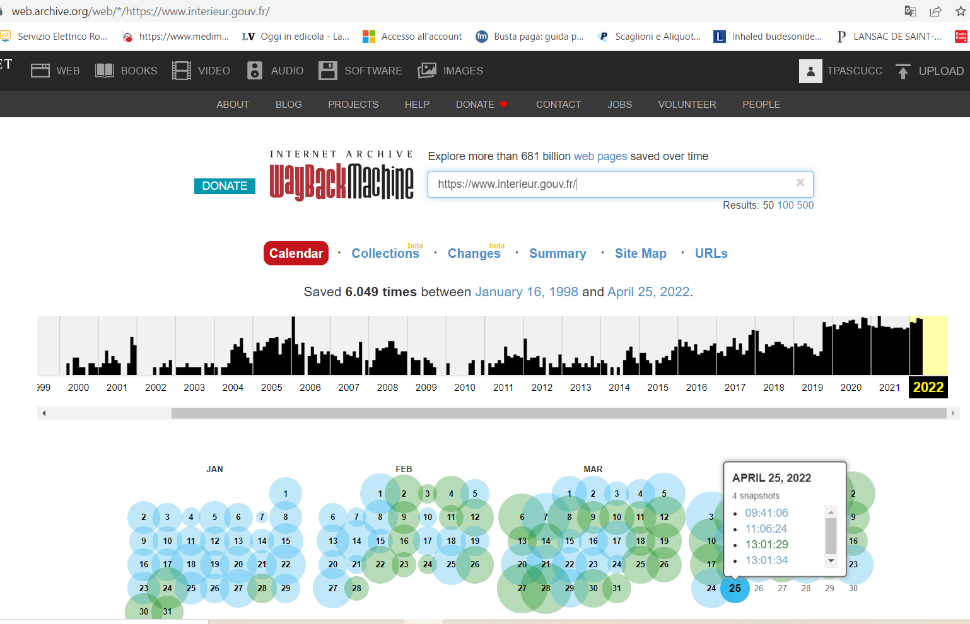Click the teal DONATE button

click(x=225, y=186)
